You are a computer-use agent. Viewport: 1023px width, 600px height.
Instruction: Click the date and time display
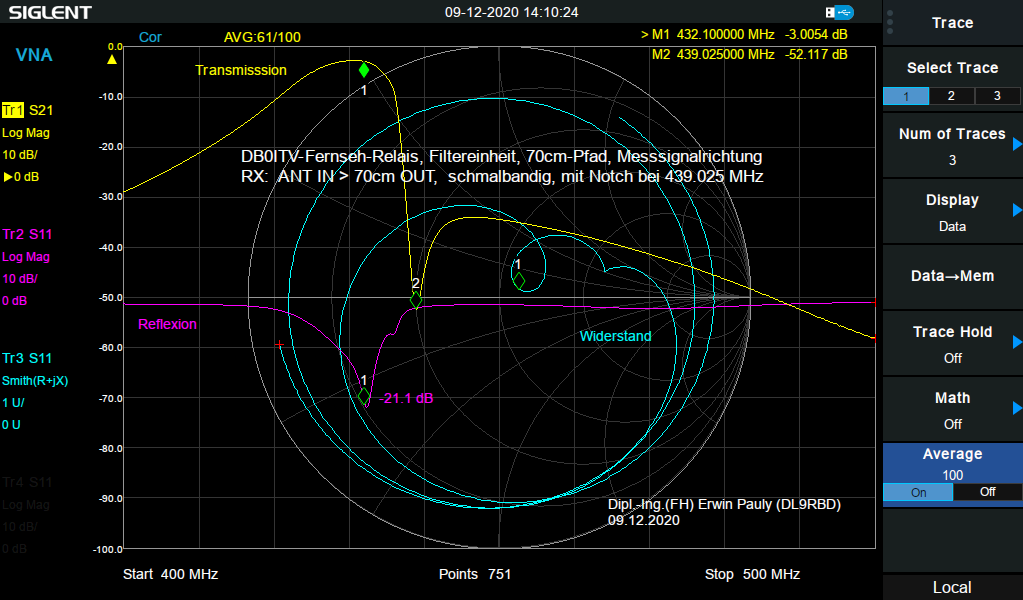click(512, 12)
